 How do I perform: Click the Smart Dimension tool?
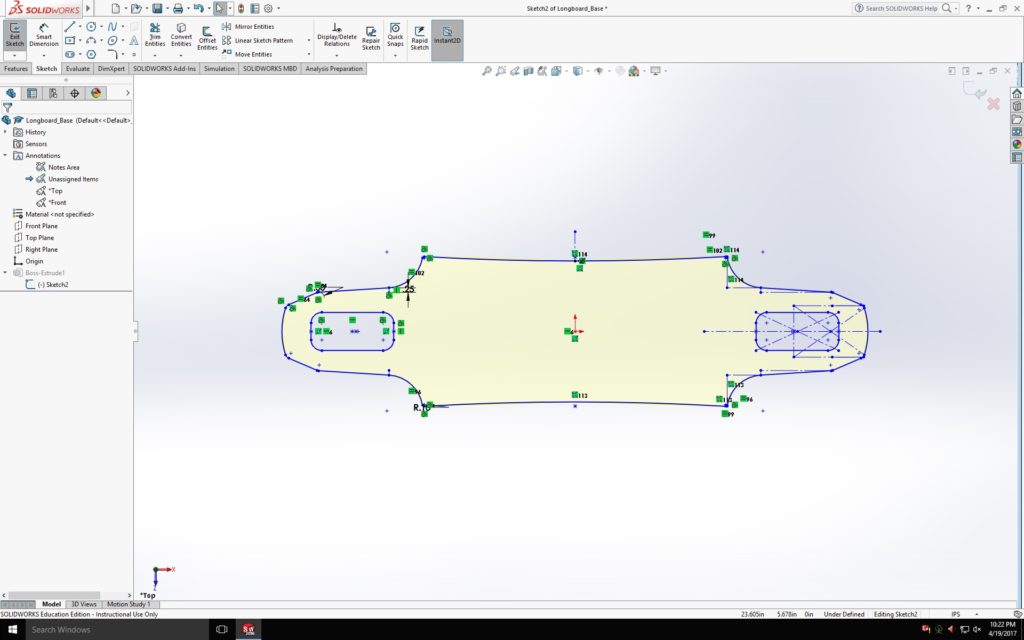coord(44,36)
